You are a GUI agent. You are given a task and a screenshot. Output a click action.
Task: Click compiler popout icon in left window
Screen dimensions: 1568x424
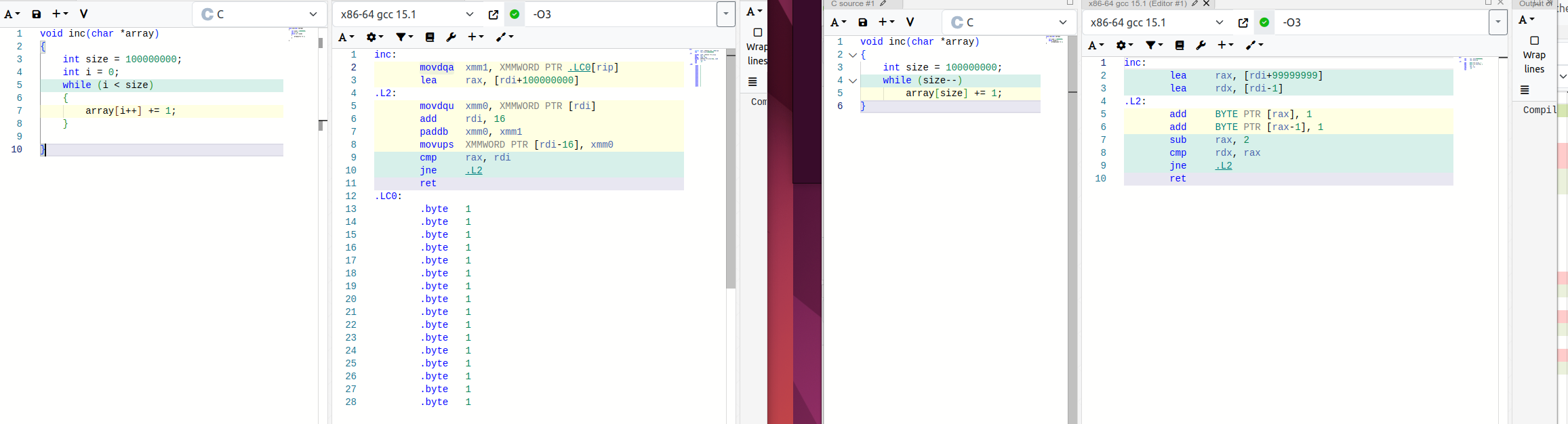[494, 14]
